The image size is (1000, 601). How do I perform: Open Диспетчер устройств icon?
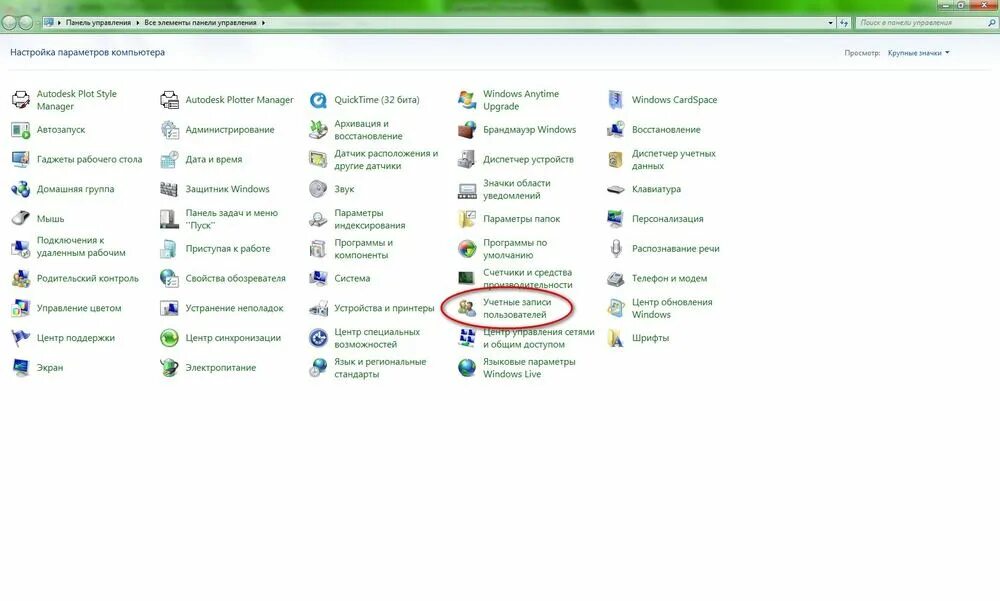[467, 159]
